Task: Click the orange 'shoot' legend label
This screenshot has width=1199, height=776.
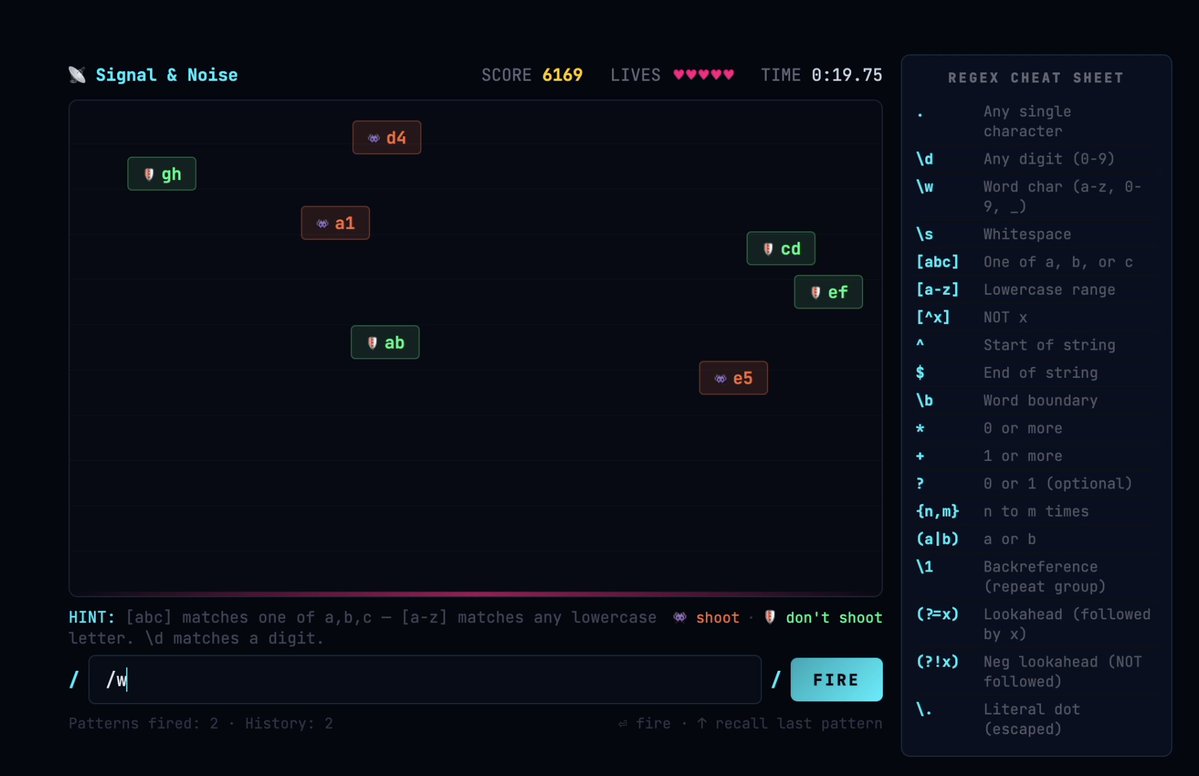Action: point(717,617)
